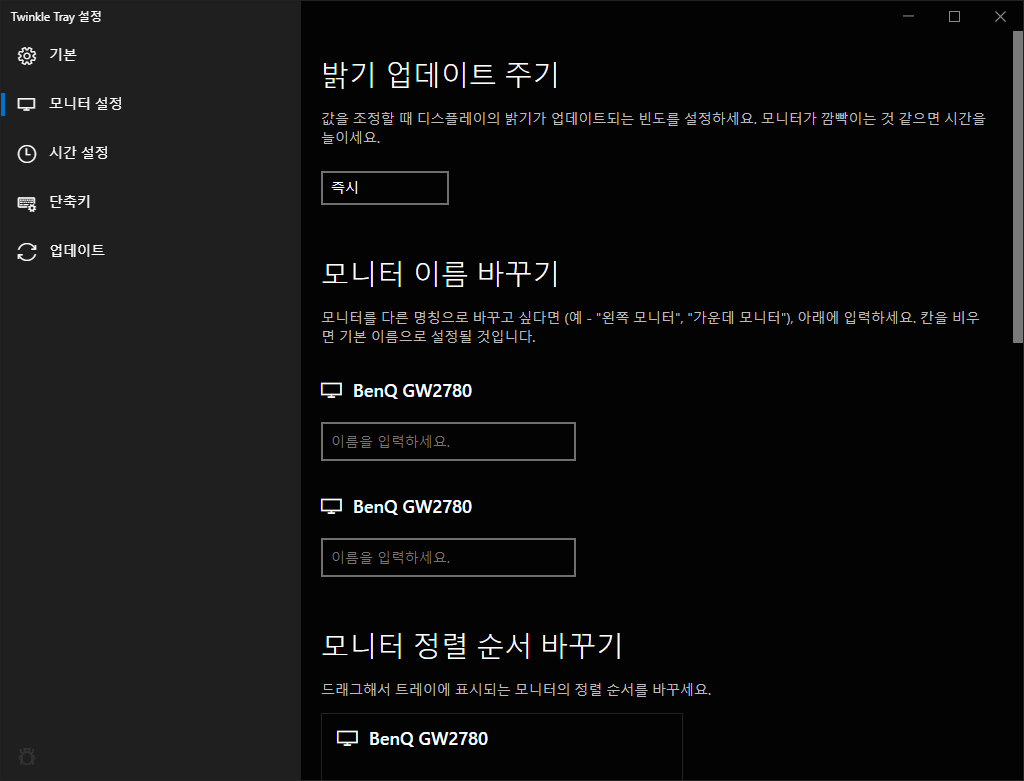Click the first BenQ GW2780 name input
This screenshot has width=1024, height=781.
click(448, 441)
